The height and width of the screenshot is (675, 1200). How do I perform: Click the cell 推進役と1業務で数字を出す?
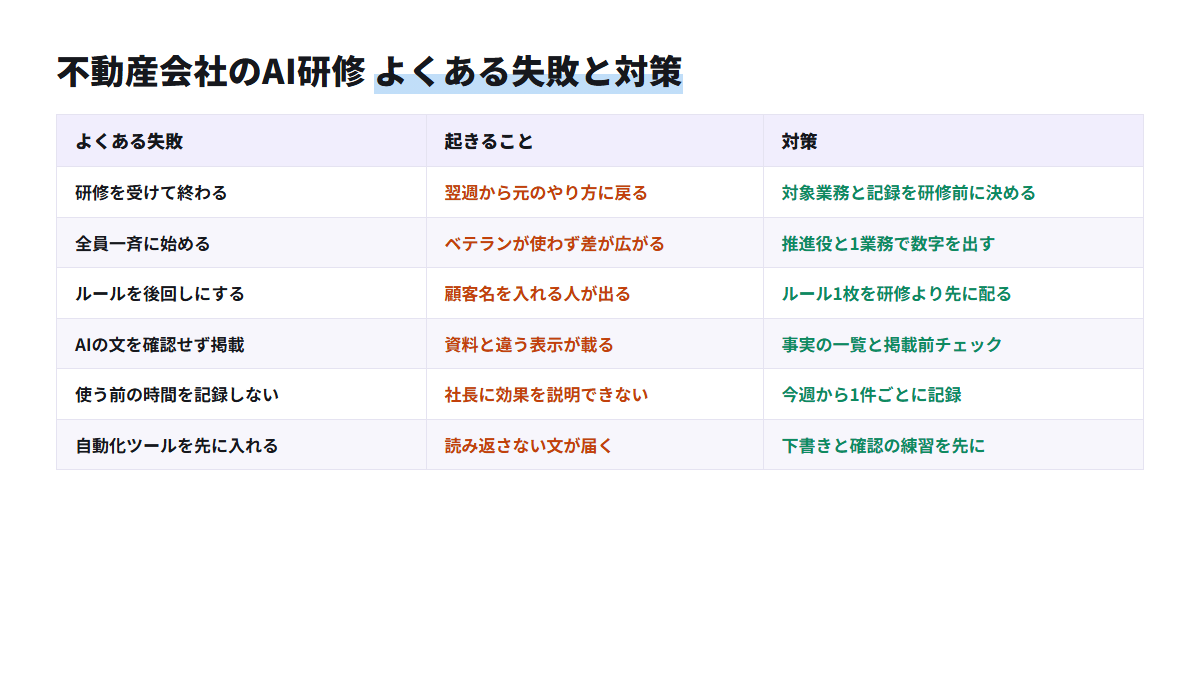(953, 243)
